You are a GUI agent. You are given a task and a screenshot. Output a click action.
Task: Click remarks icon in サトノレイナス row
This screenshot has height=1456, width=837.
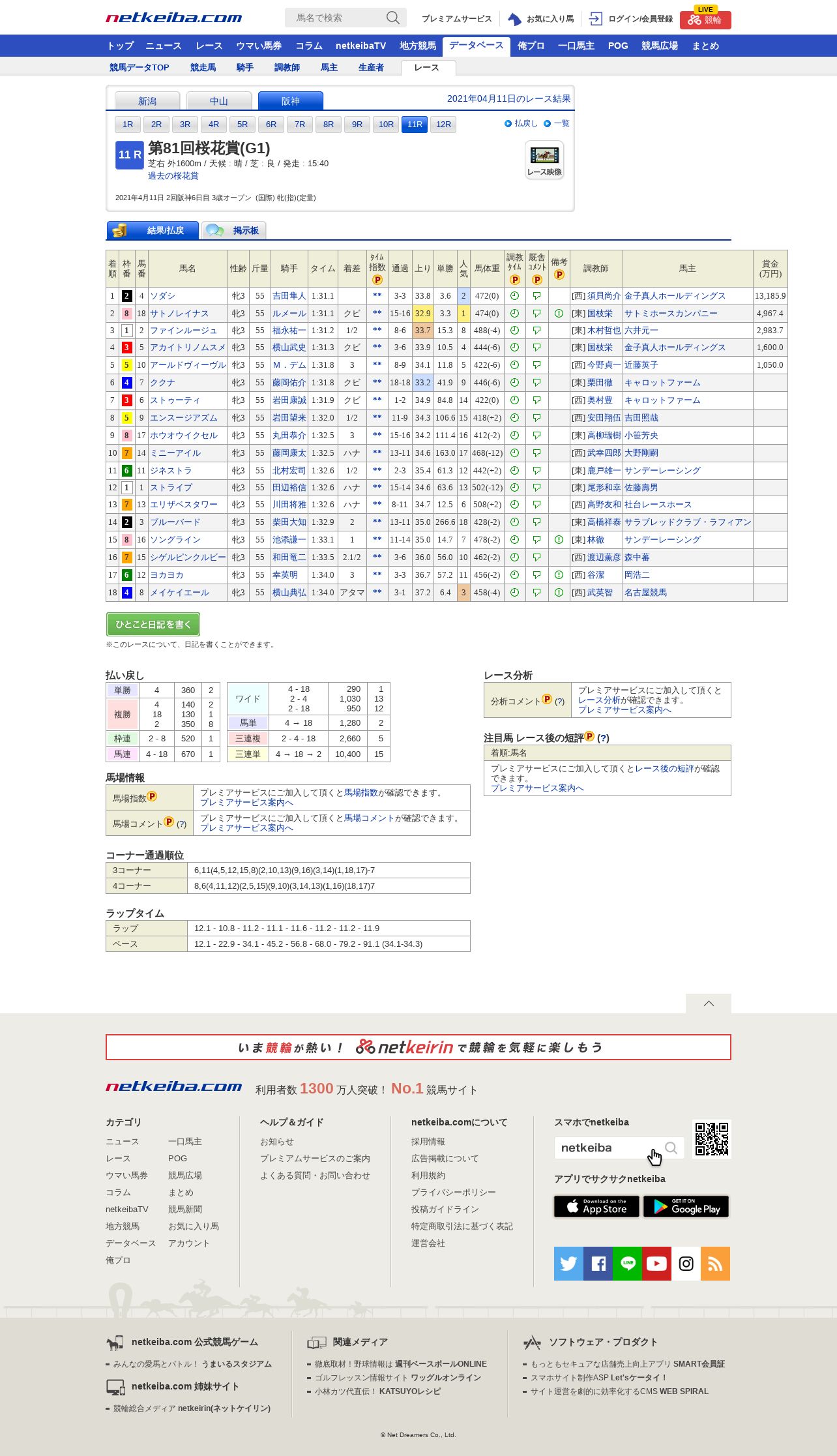click(559, 314)
